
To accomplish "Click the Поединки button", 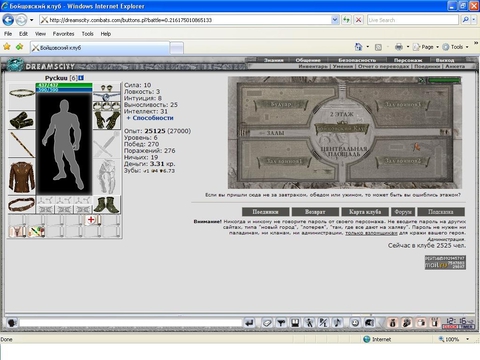I will tap(265, 212).
